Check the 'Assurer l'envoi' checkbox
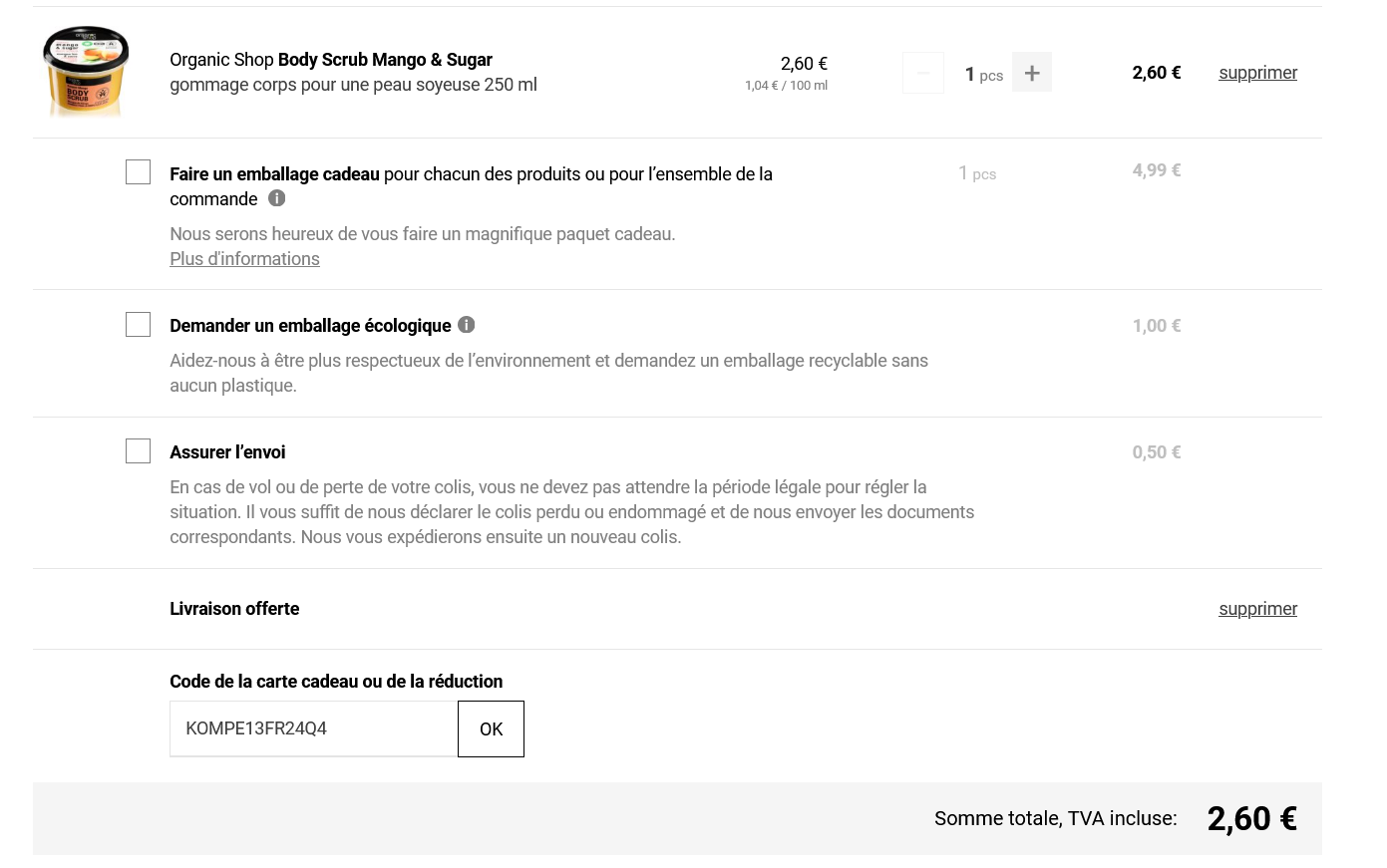Image resolution: width=1387 pixels, height=868 pixels. point(139,451)
